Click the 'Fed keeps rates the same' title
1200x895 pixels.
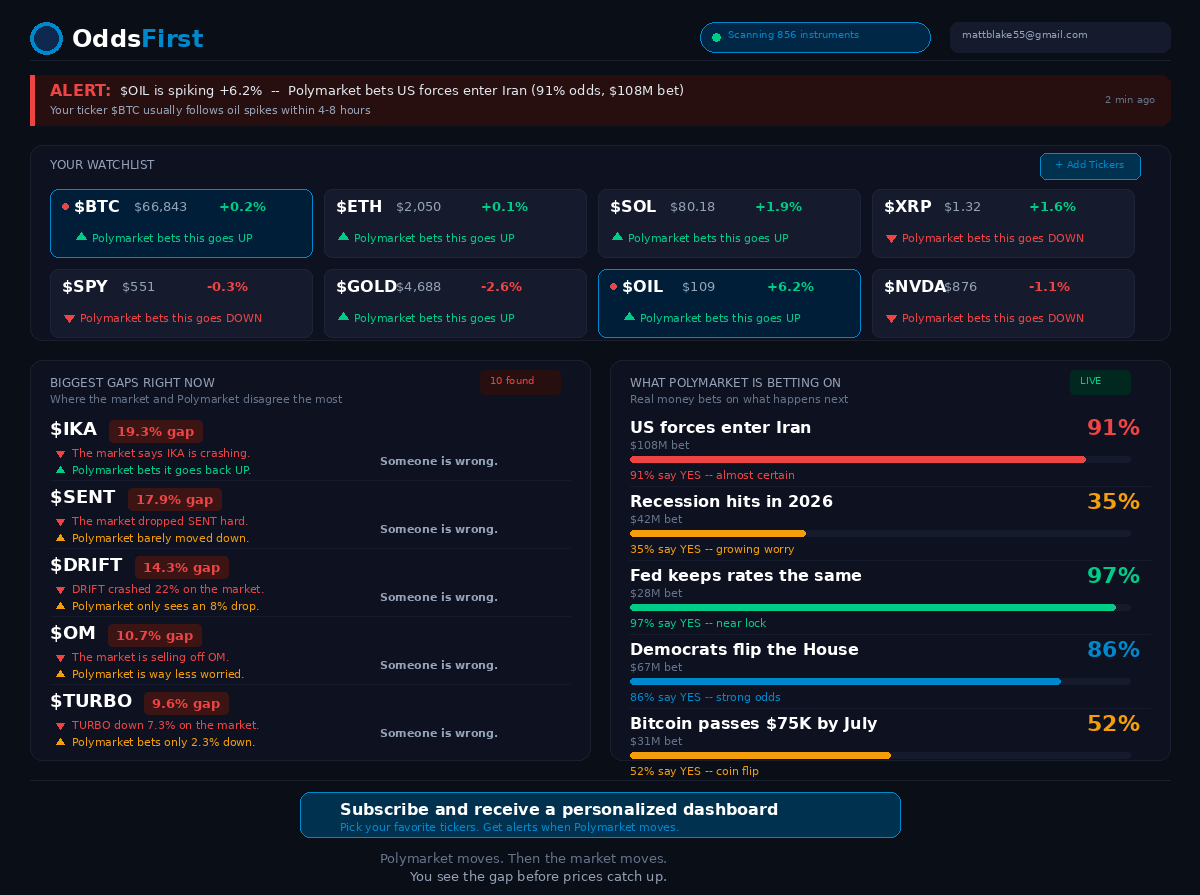[x=745, y=576]
